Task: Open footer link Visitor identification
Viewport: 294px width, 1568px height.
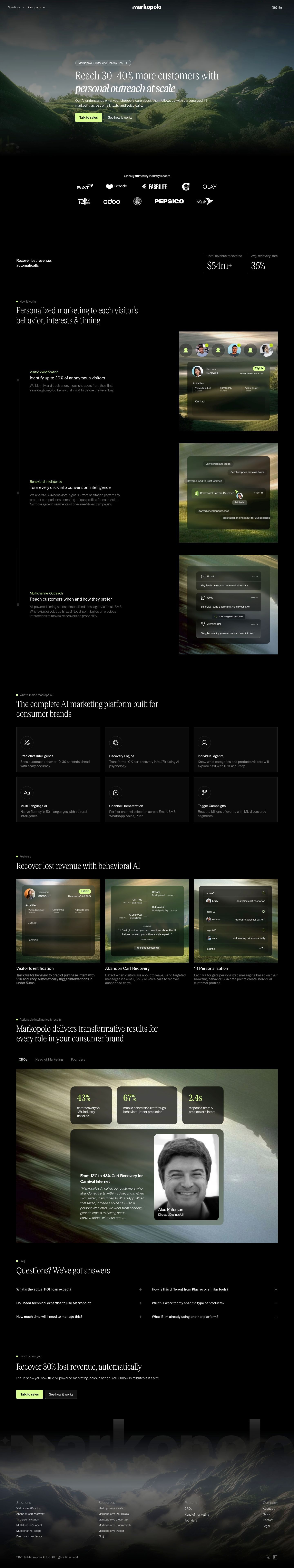Action: click(29, 1508)
